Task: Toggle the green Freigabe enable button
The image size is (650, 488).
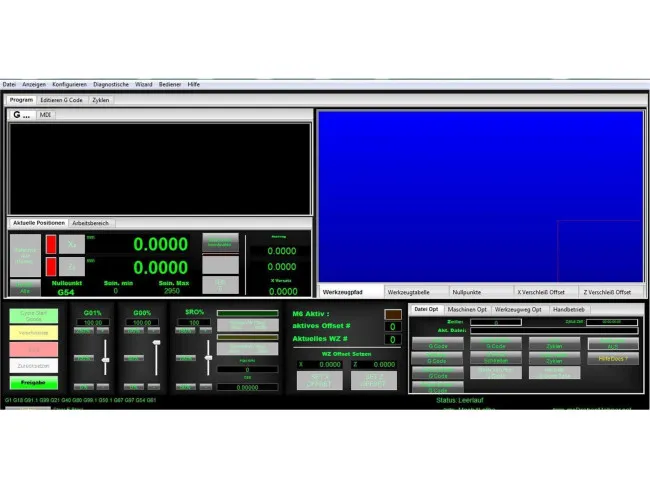Action: point(34,383)
